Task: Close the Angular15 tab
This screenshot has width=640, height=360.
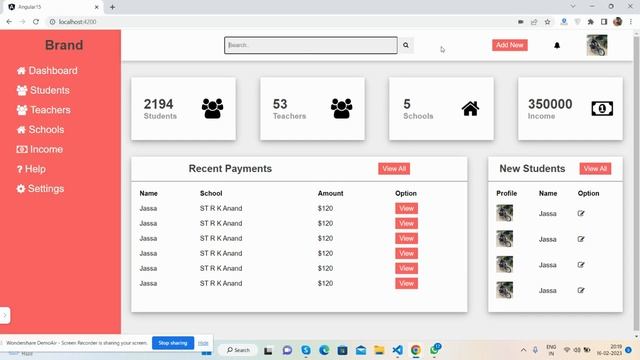Action: click(97, 7)
